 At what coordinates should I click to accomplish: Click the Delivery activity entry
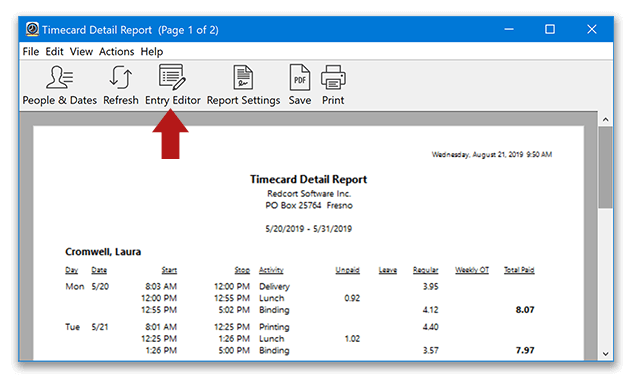click(x=274, y=287)
